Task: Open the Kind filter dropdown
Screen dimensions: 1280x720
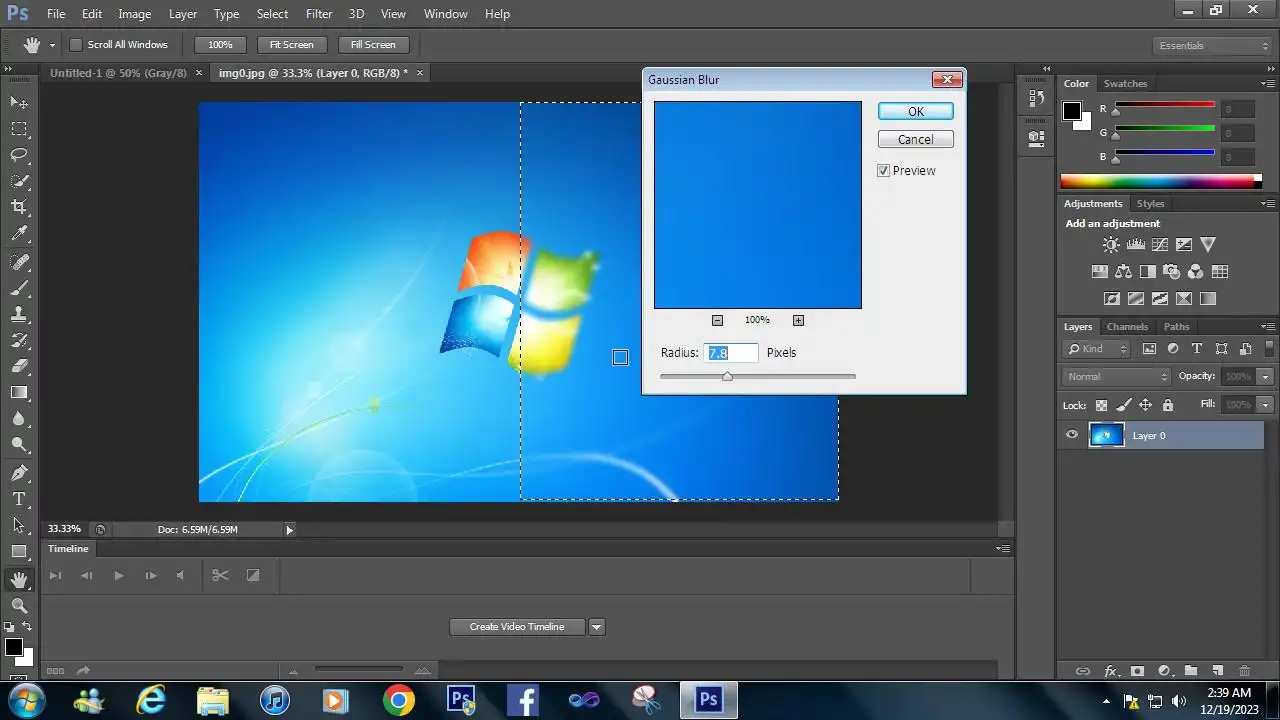Action: click(x=1097, y=349)
